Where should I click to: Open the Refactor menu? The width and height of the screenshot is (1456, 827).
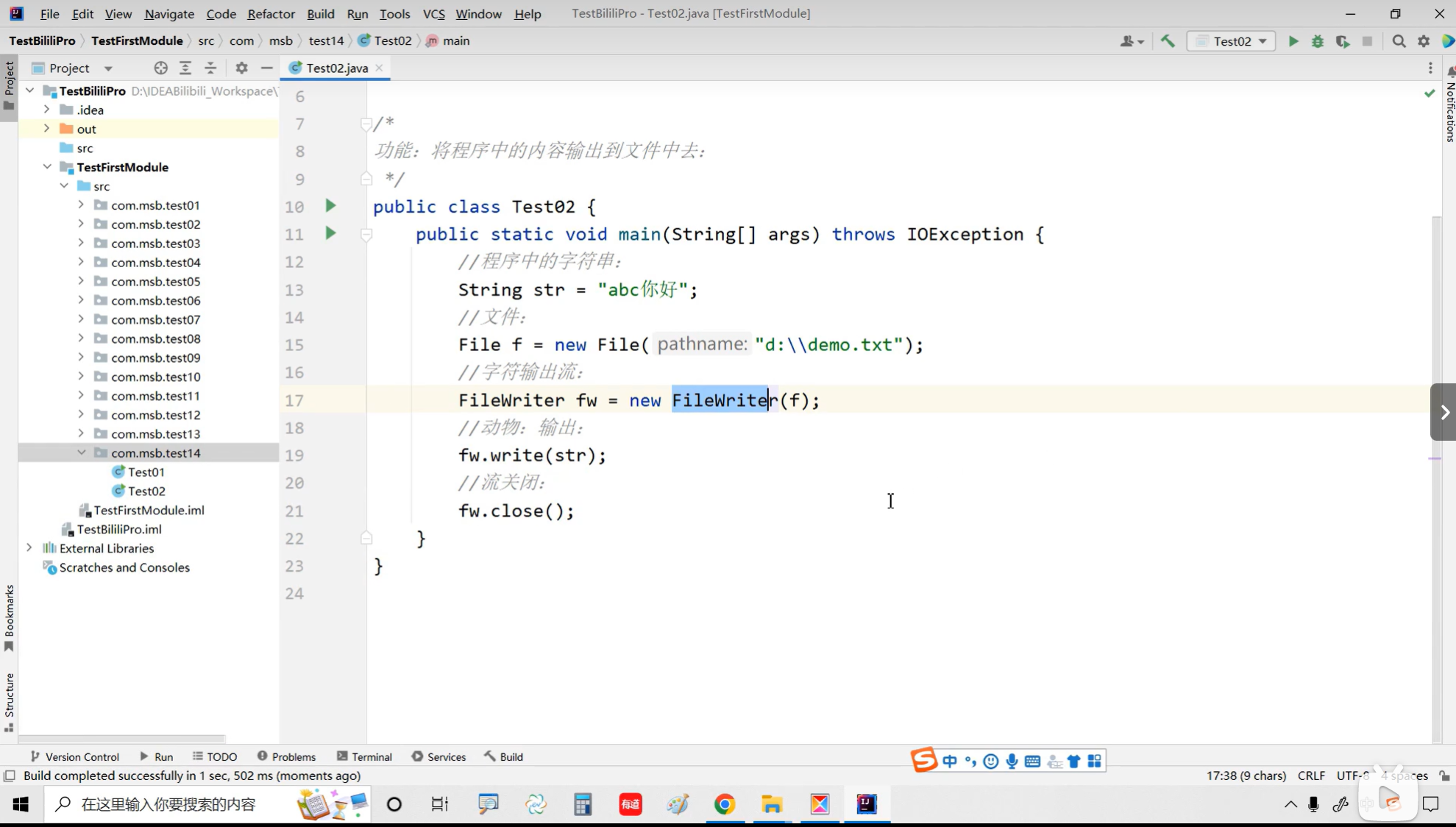click(270, 13)
